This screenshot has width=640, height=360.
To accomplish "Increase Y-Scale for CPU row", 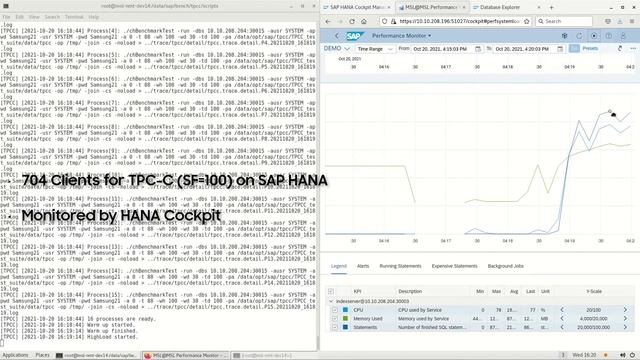I will coord(625,310).
